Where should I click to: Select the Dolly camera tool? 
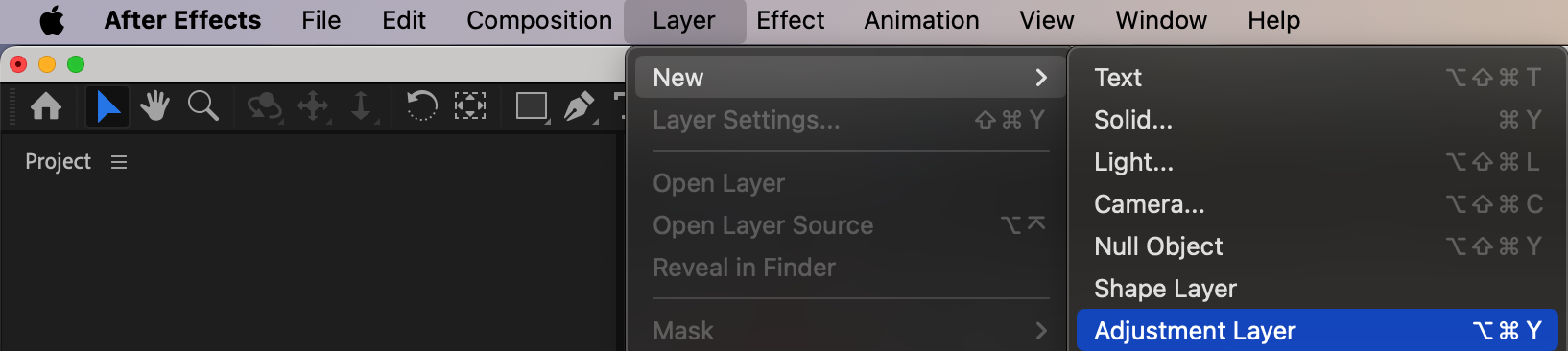pos(362,106)
